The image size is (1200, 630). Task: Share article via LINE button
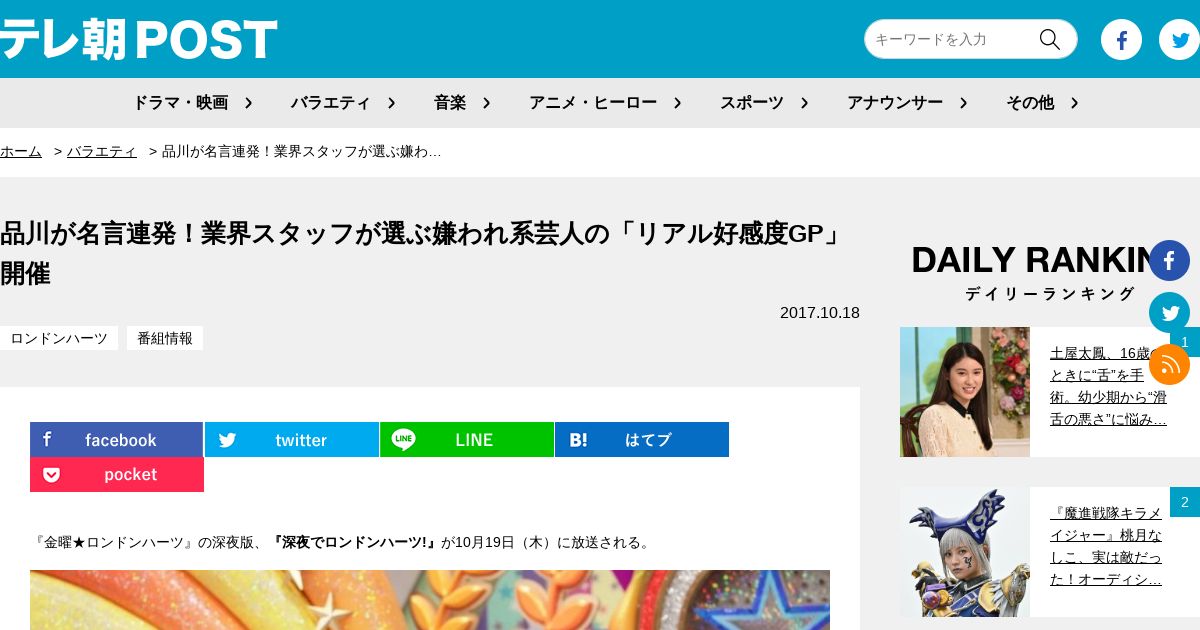(467, 439)
